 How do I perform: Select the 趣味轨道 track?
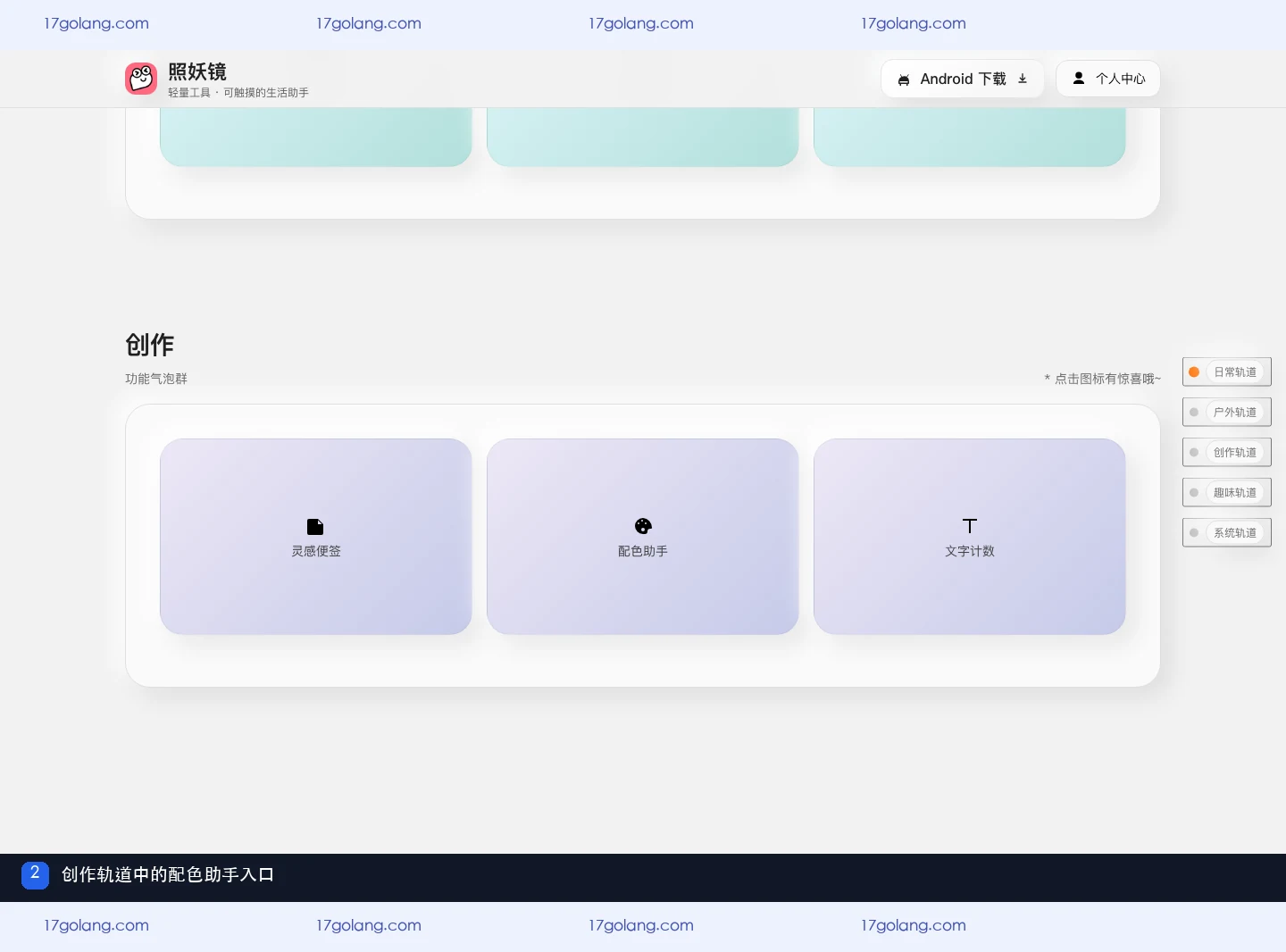point(1227,492)
